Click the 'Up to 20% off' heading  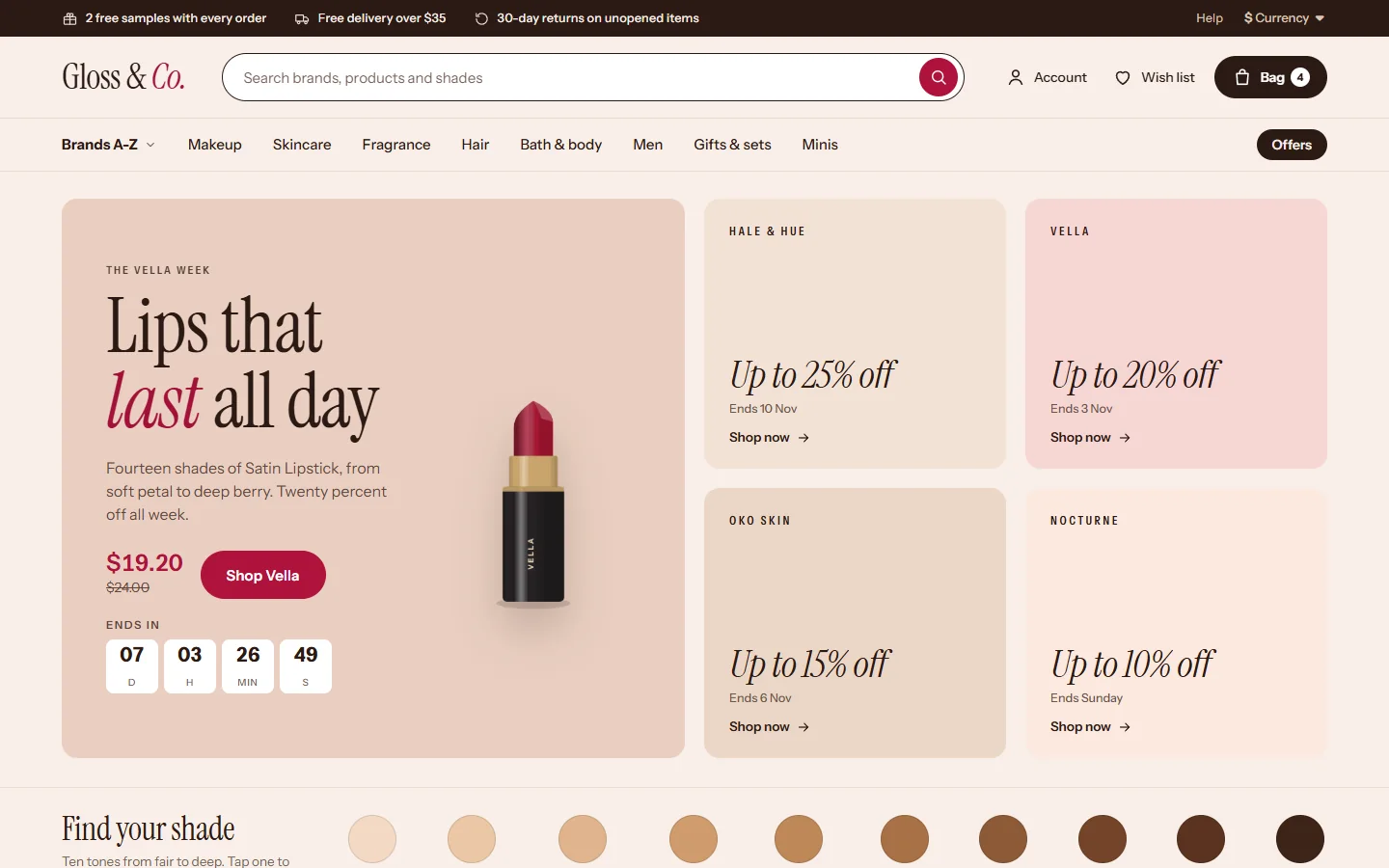(x=1135, y=375)
